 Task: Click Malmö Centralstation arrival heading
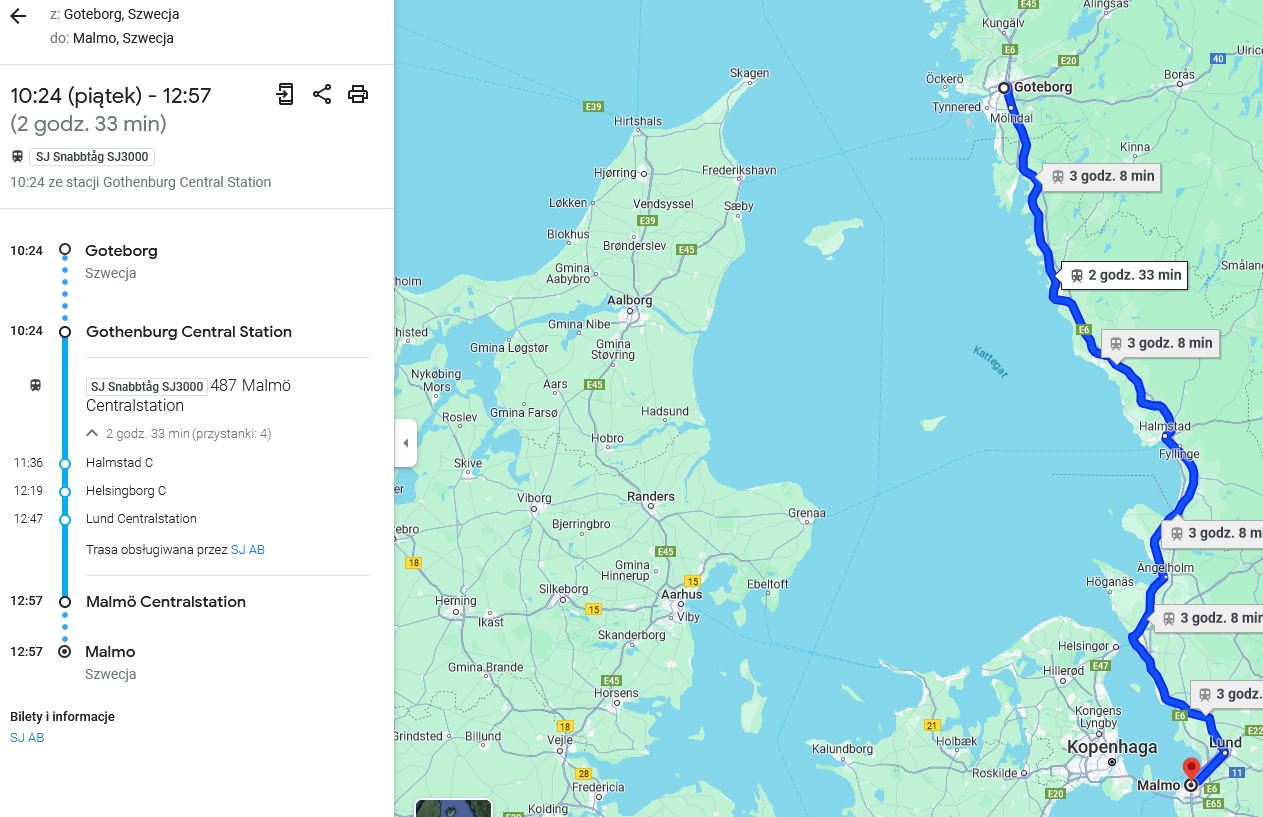[166, 602]
